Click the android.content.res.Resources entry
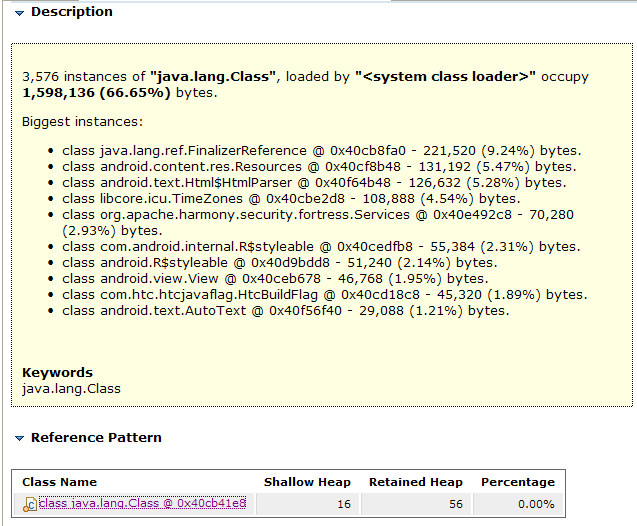Image resolution: width=637 pixels, height=526 pixels. pyautogui.click(x=319, y=167)
